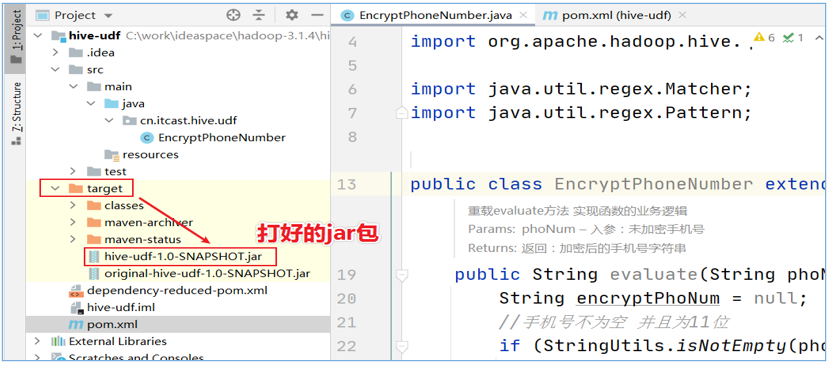This screenshot has width=833, height=367.
Task: Collapse the cn.itcast.hive.udf package
Action: click(109, 121)
